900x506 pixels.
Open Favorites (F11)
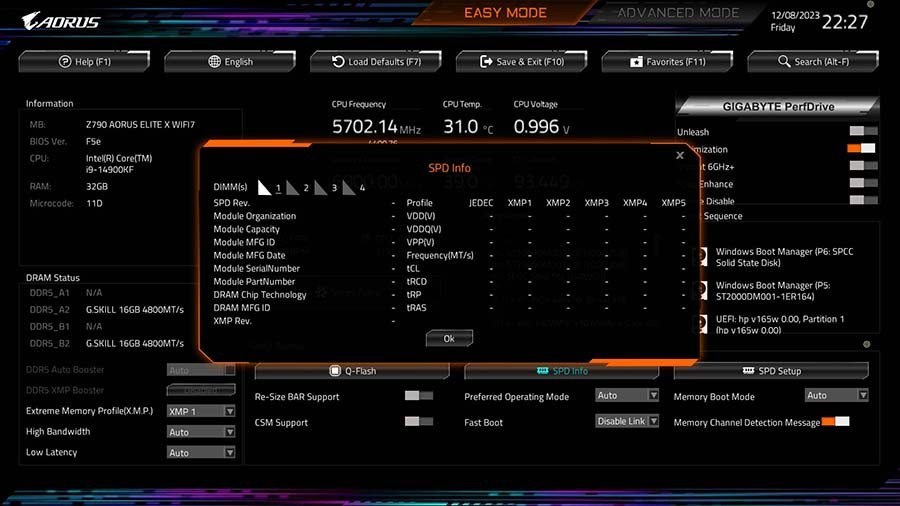[x=668, y=61]
